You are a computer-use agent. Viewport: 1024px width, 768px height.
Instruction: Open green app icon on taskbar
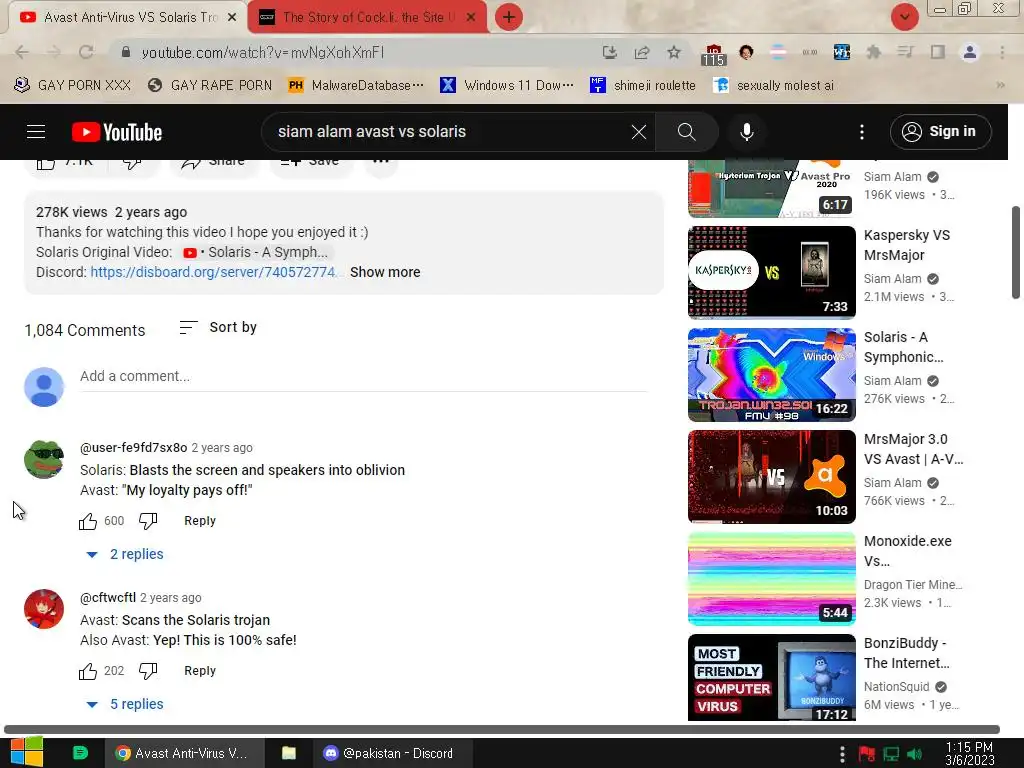point(80,753)
